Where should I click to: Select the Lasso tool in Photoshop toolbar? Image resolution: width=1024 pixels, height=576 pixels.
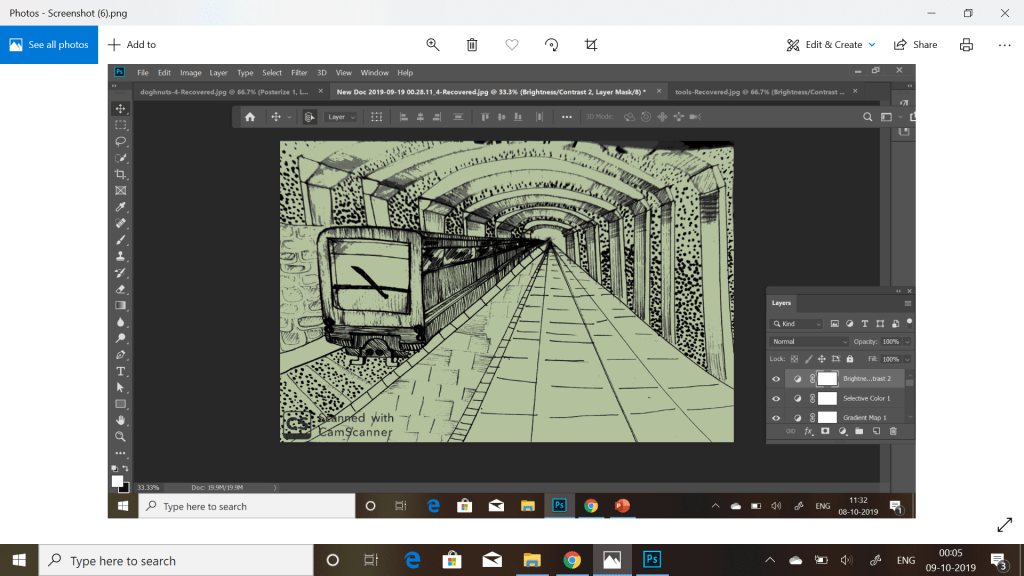tap(121, 141)
